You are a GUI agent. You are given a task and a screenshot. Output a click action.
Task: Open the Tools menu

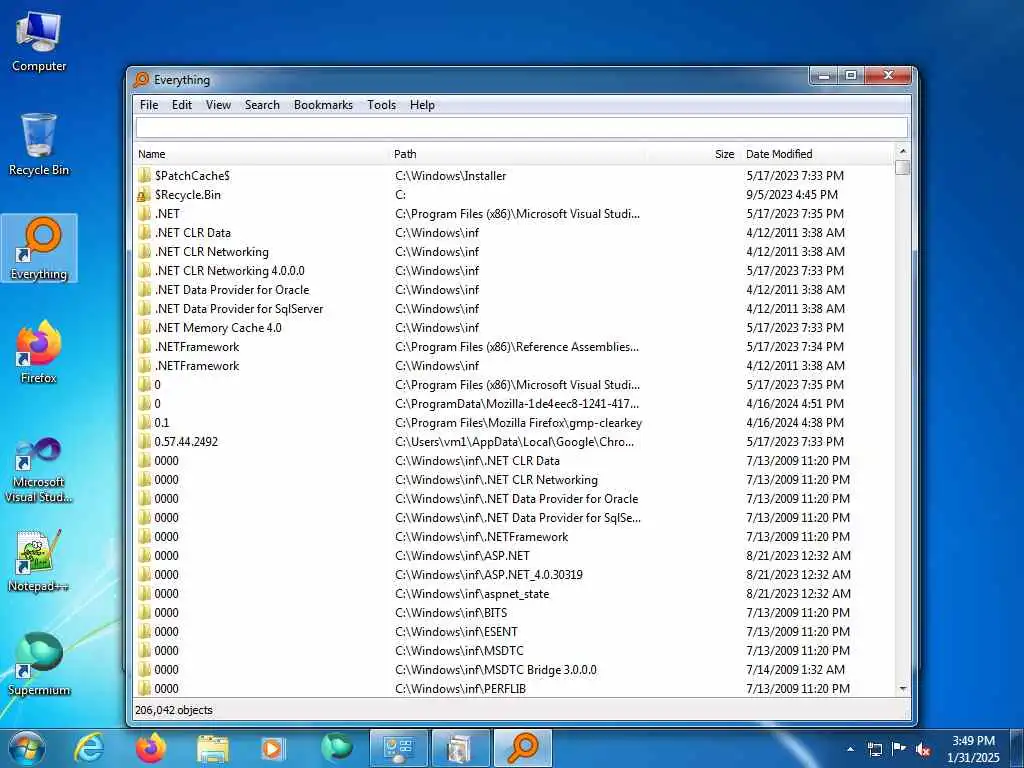tap(381, 104)
